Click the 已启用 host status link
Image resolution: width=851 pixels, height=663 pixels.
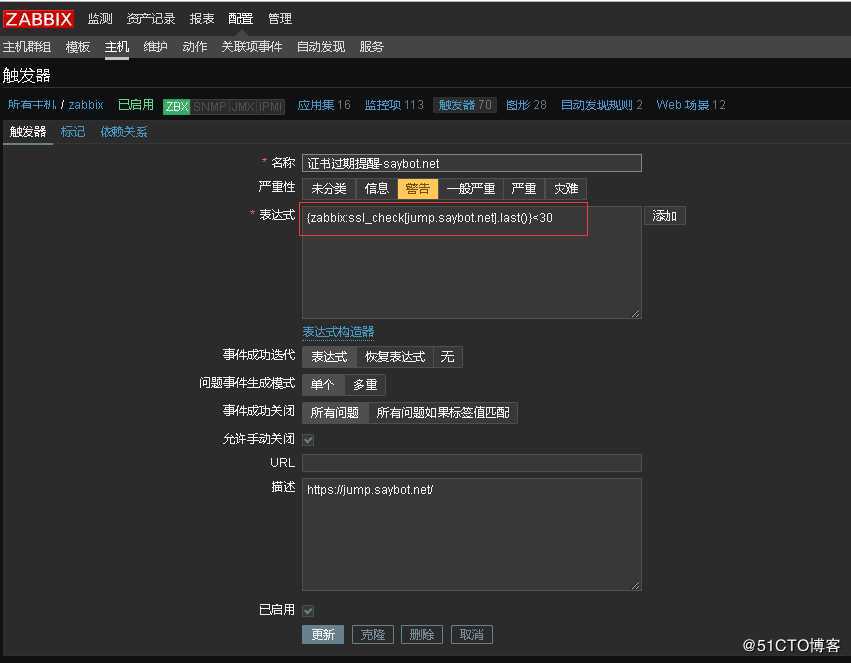136,104
